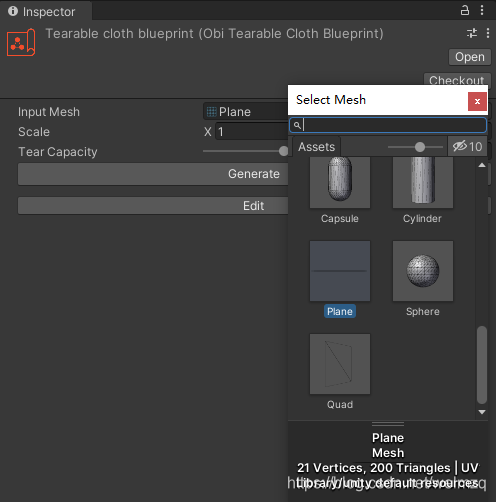Switch to the Inspector tab
This screenshot has height=502, width=496.
[x=46, y=11]
